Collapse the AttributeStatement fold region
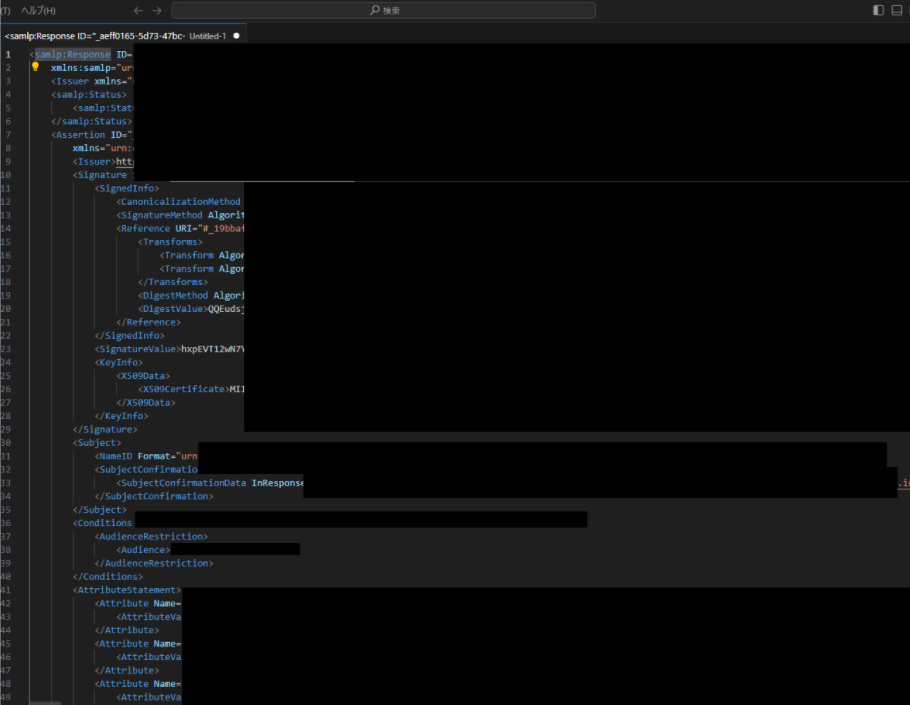Screen dimensions: 910x705 click(x=35, y=589)
